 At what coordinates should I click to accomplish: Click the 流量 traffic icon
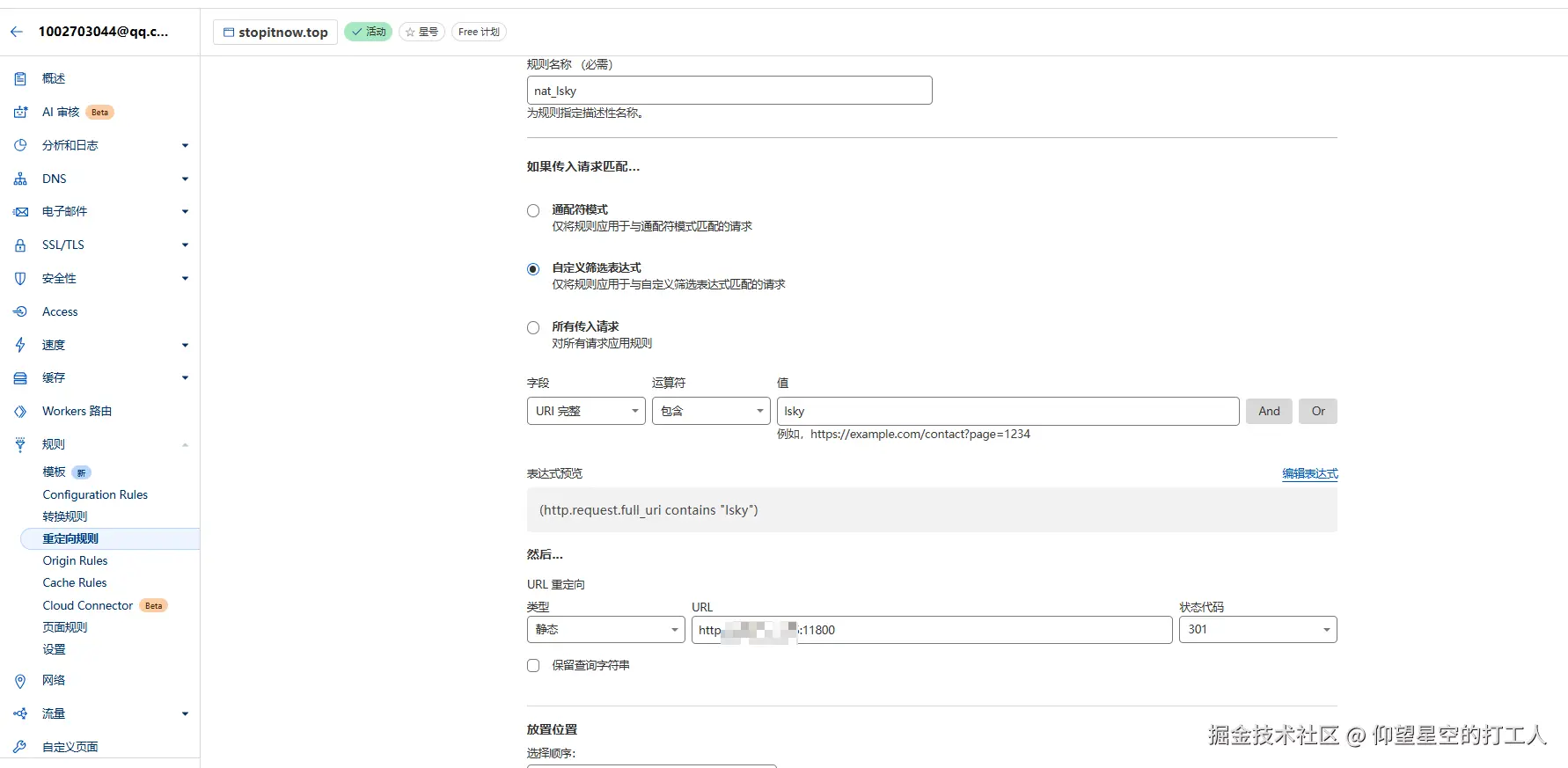[20, 713]
